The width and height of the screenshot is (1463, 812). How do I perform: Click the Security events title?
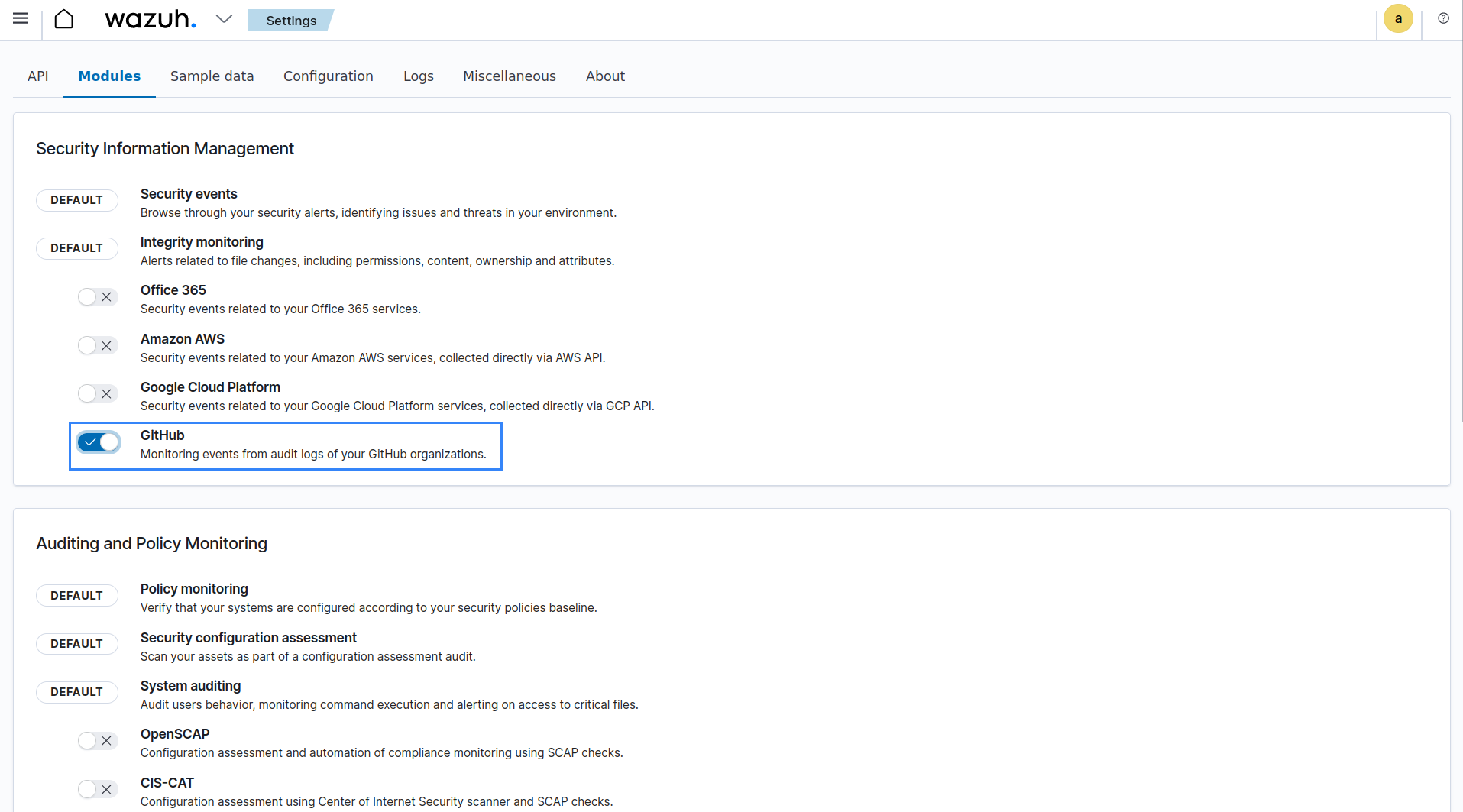(x=189, y=194)
